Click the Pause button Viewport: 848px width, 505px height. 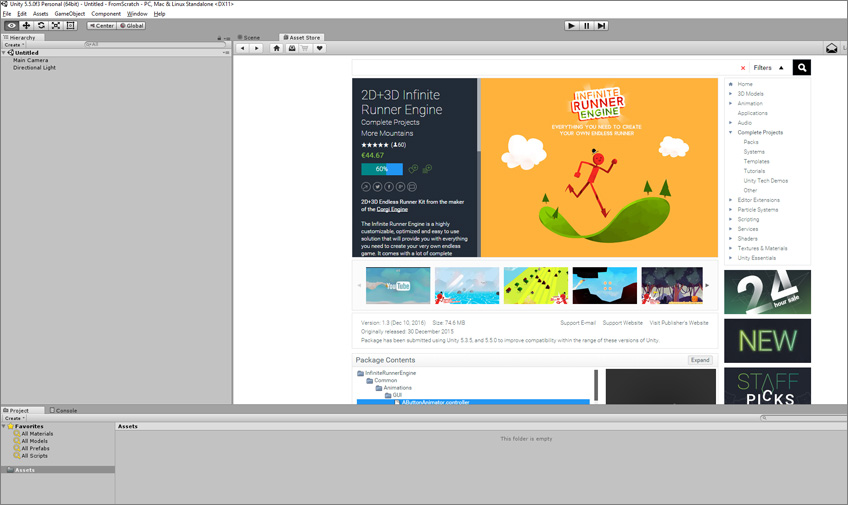pos(586,25)
